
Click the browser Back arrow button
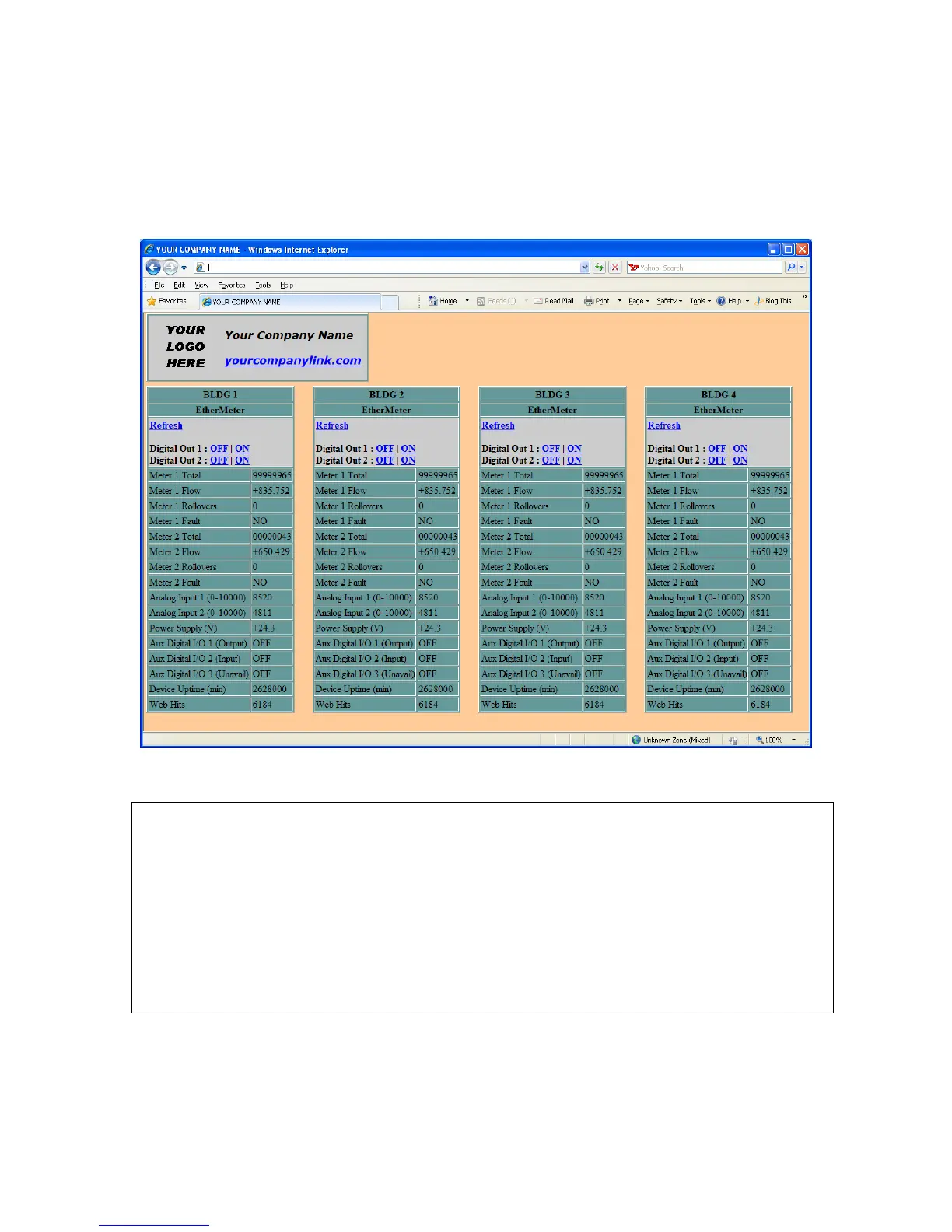[153, 268]
